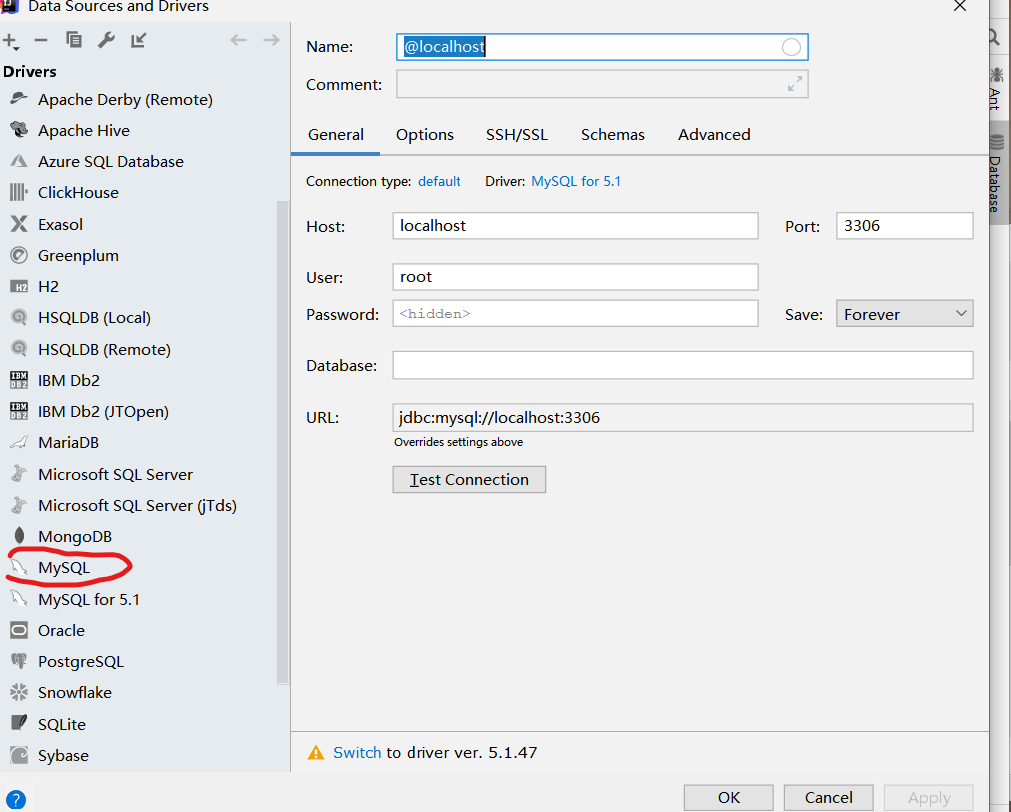Screen dimensions: 1011x812
Task: Click the color circle in Name field
Action: pyautogui.click(x=791, y=47)
